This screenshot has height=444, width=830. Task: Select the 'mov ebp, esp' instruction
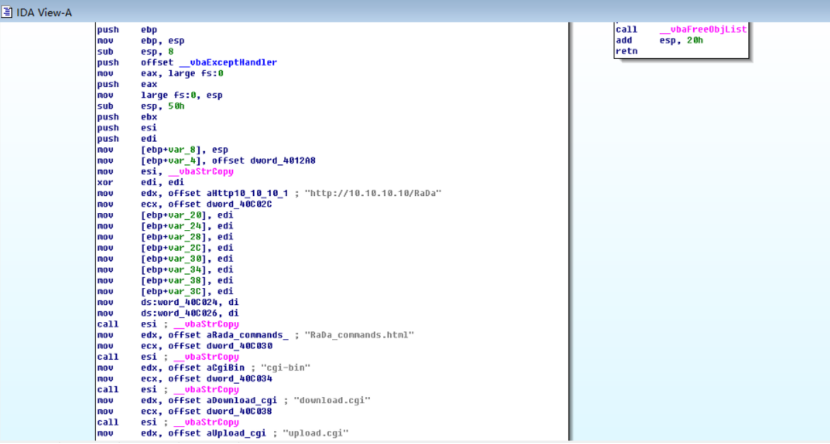coord(141,41)
